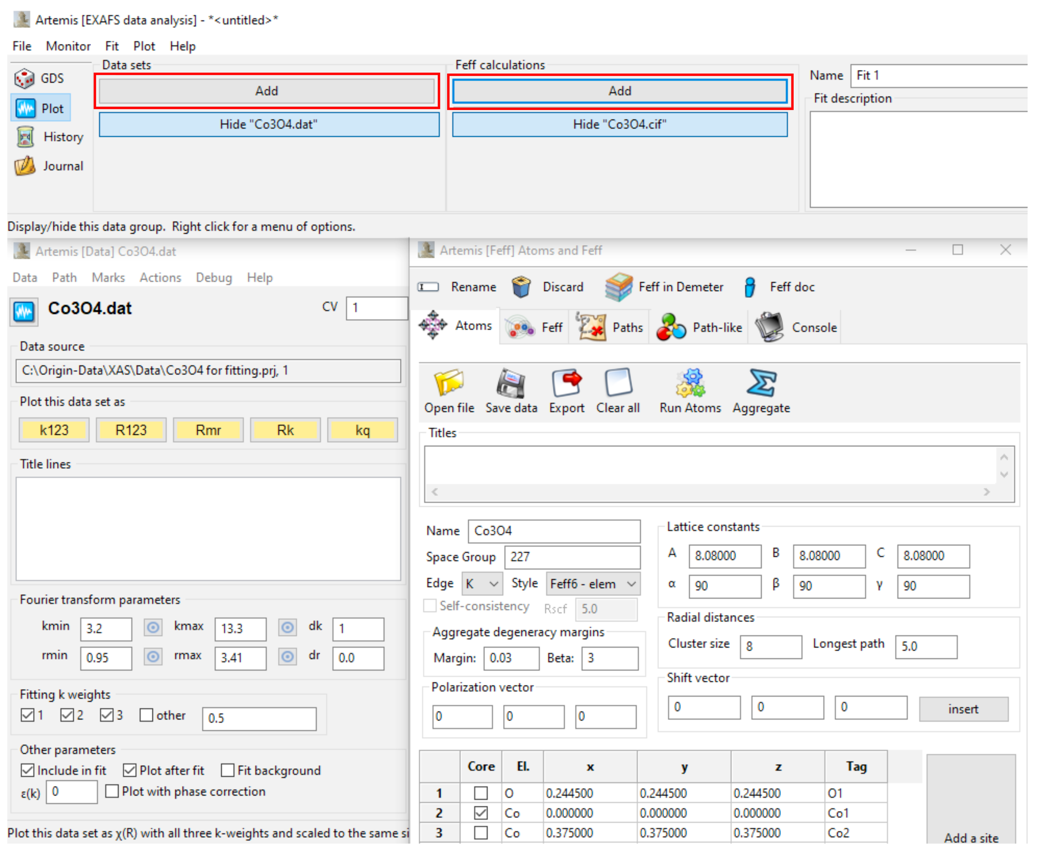Click lattice constant A field

click(x=725, y=556)
